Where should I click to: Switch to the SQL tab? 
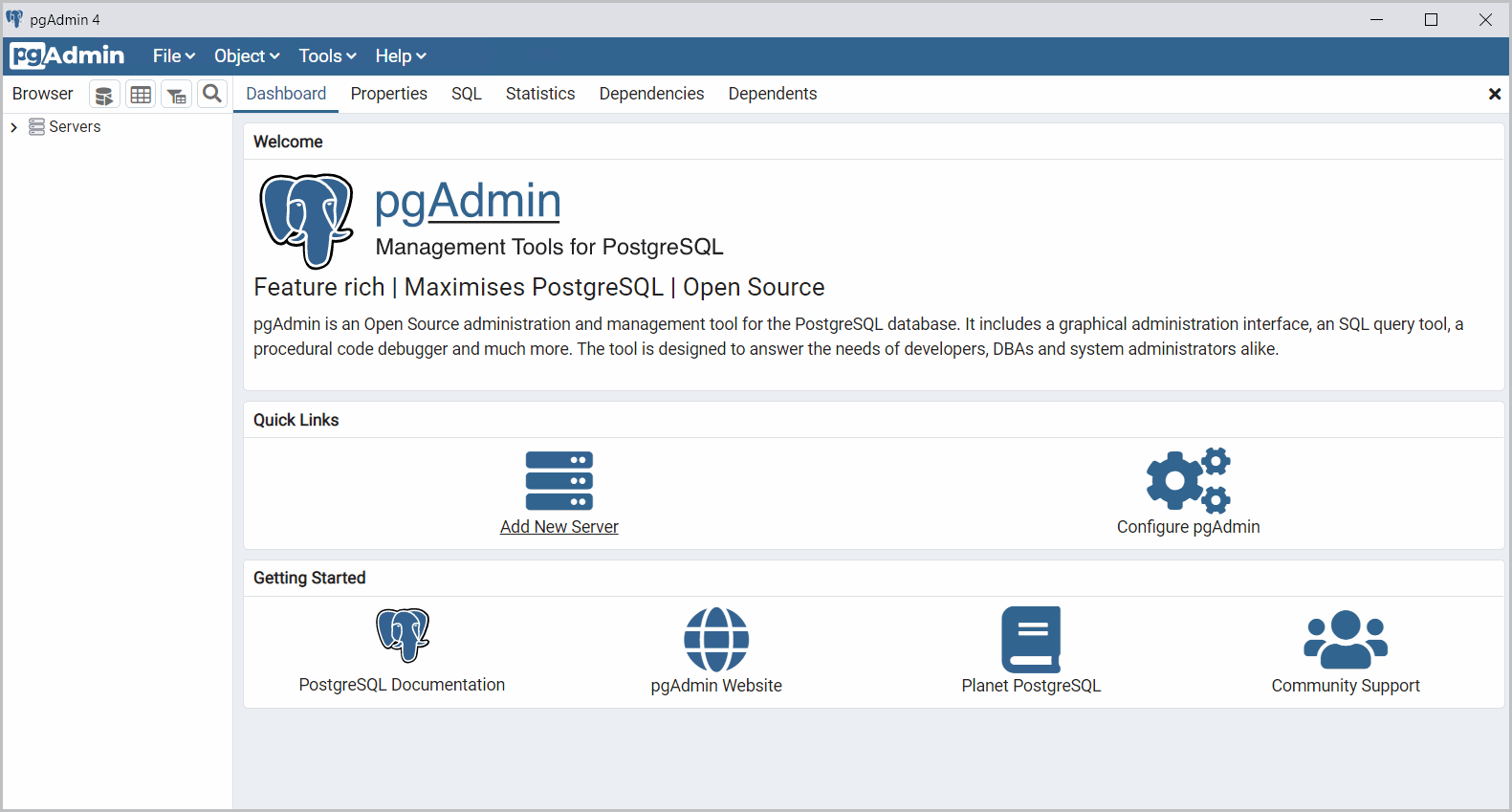[466, 94]
